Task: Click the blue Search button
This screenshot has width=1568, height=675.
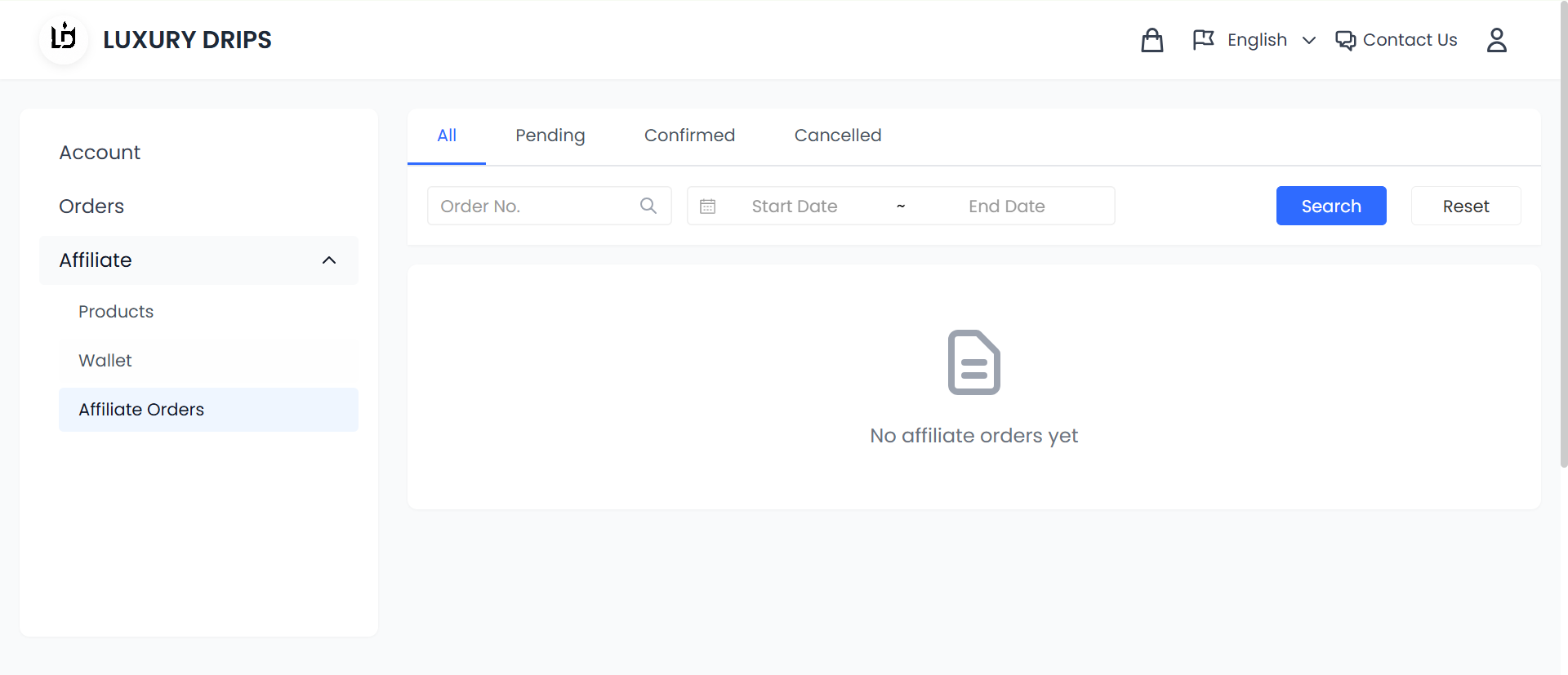Action: click(x=1331, y=206)
